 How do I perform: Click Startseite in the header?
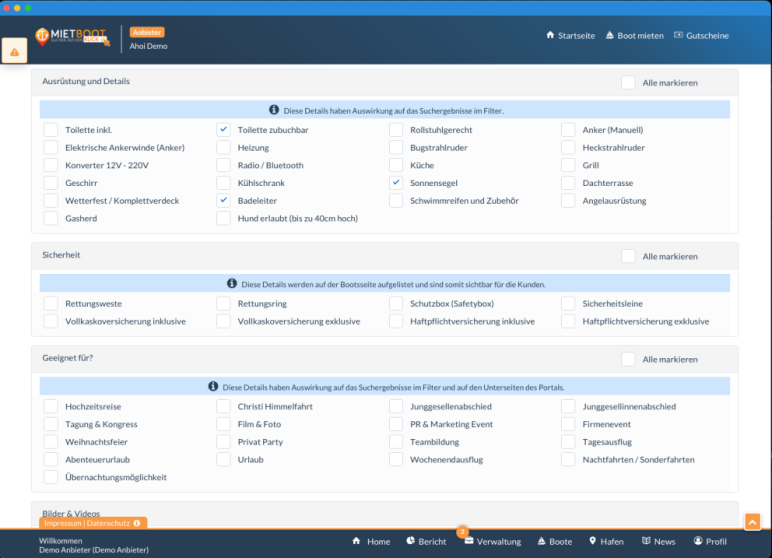tap(570, 36)
